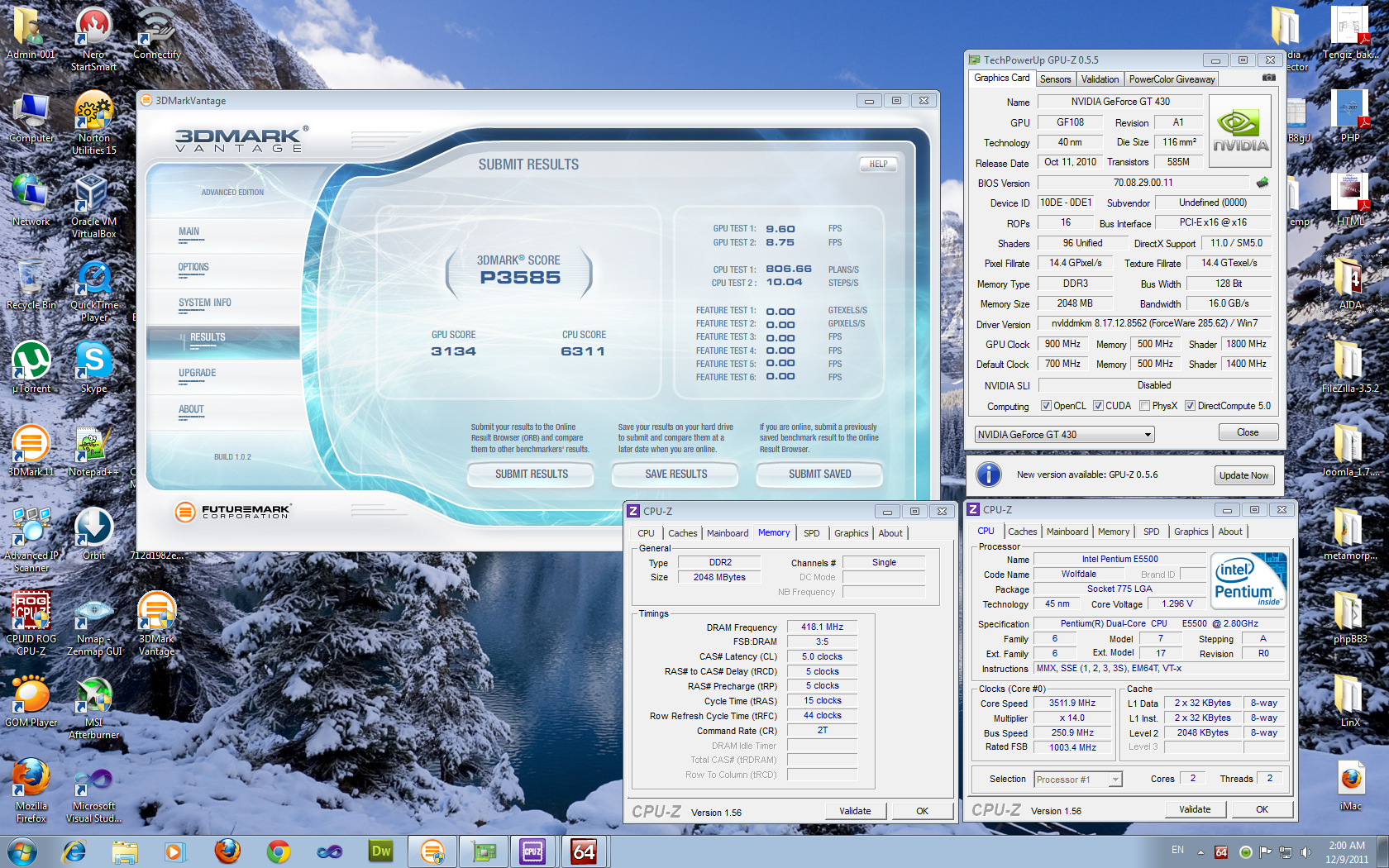Click the BIOS Version 70.08.29.00.11 field
Image resolution: width=1389 pixels, height=868 pixels.
tap(1143, 183)
